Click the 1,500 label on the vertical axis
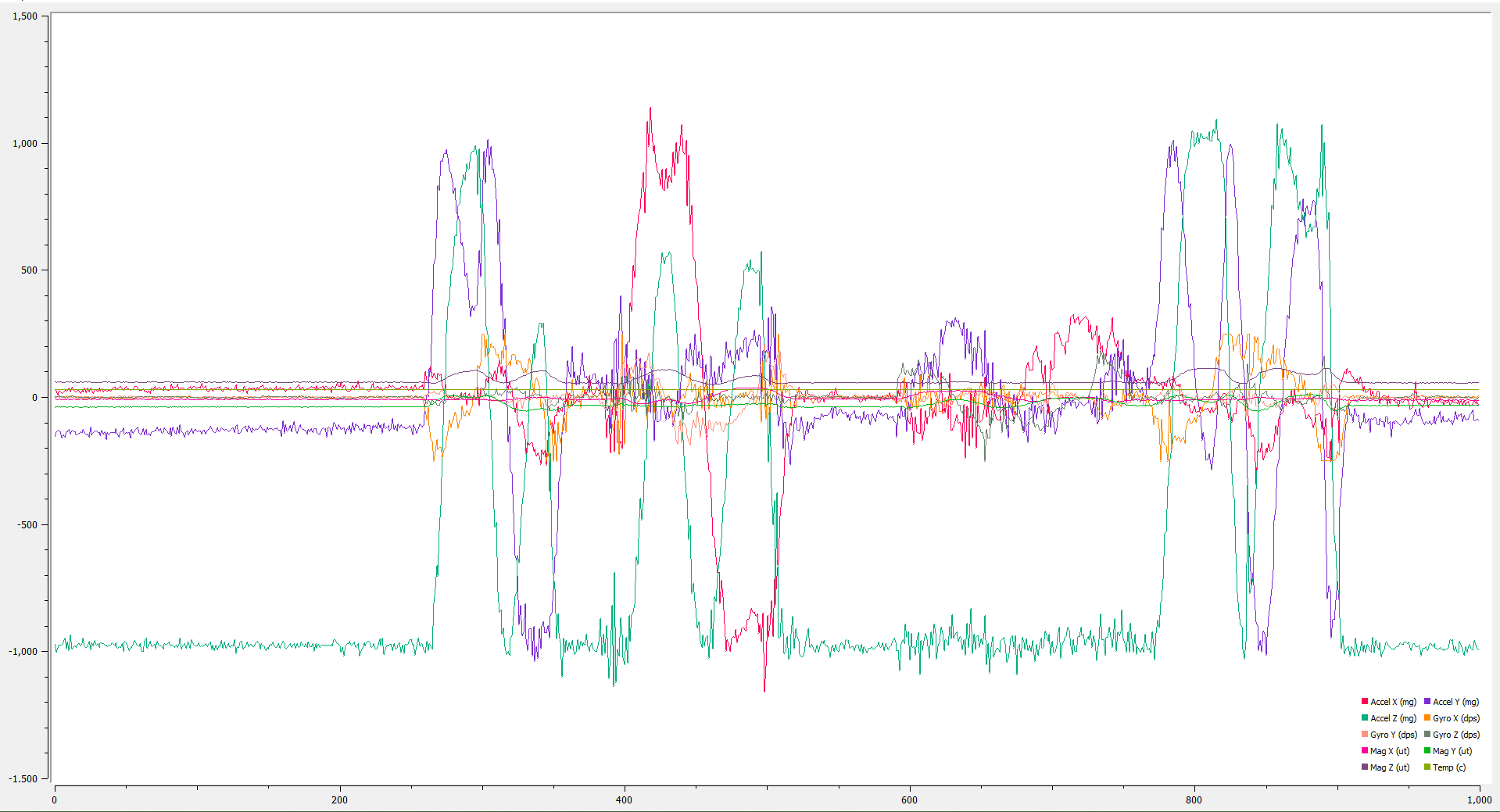Viewport: 1500px width, 812px height. pyautogui.click(x=25, y=16)
